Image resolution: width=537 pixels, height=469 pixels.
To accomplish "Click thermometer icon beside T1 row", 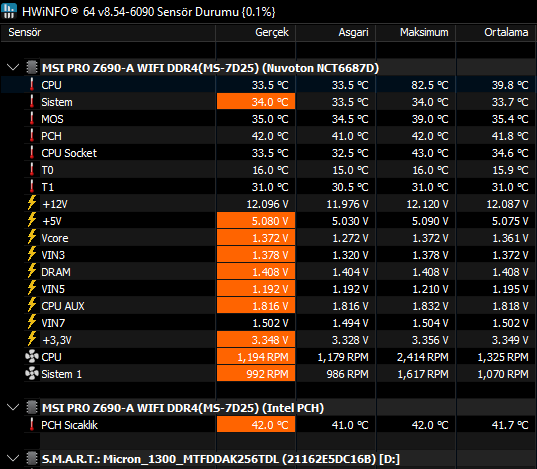I will pos(32,186).
